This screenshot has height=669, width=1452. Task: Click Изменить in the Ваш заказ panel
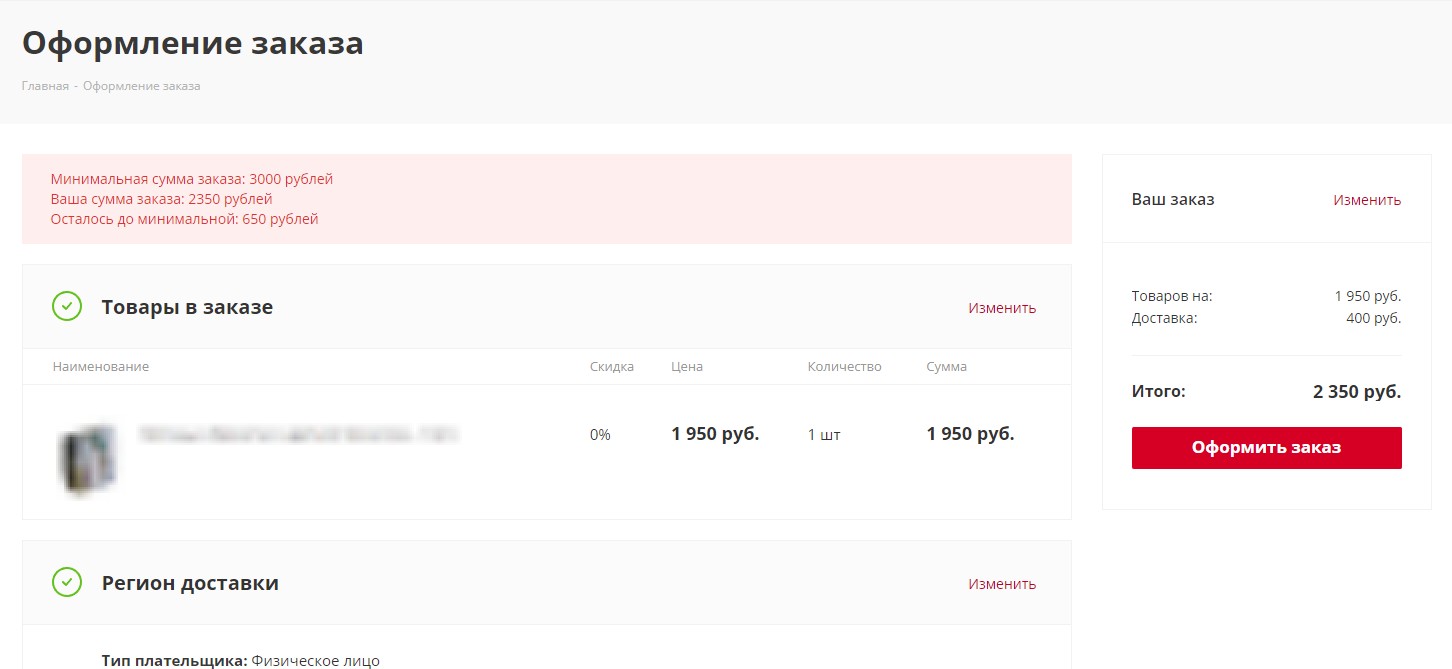(1366, 200)
